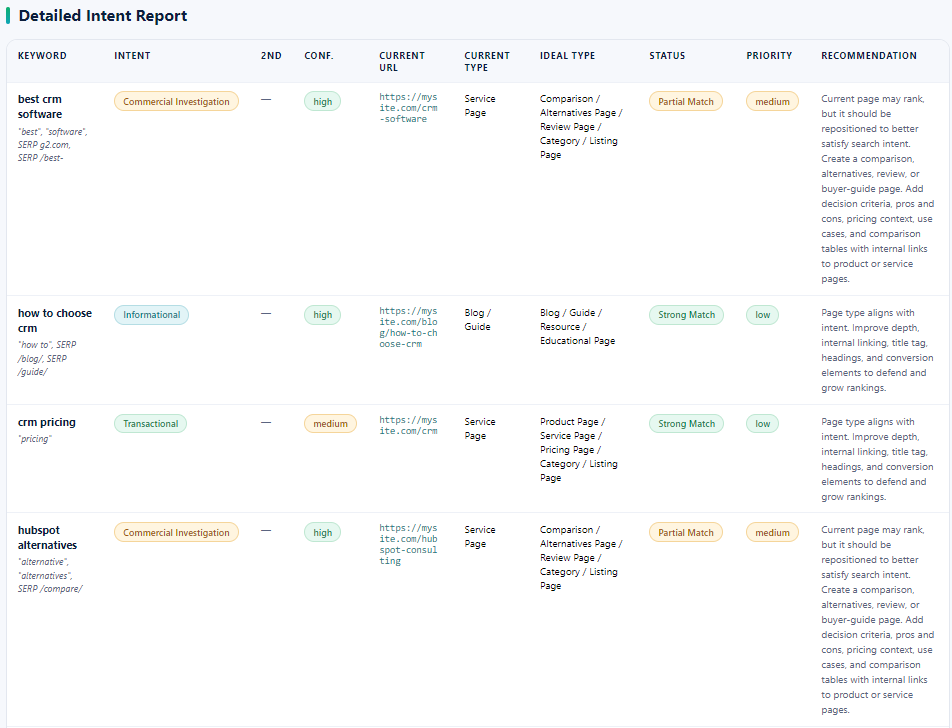Viewport: 952px width, 728px height.
Task: Click medium confidence badge for crm pricing
Action: coord(330,423)
